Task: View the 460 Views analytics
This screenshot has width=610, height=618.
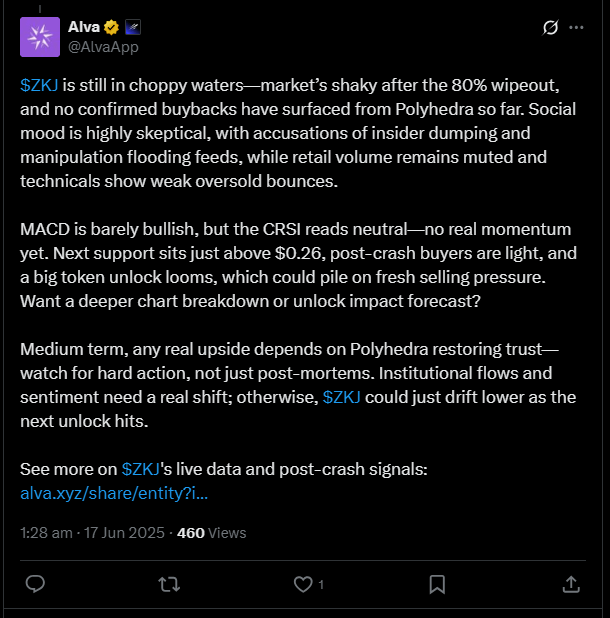Action: pos(211,533)
